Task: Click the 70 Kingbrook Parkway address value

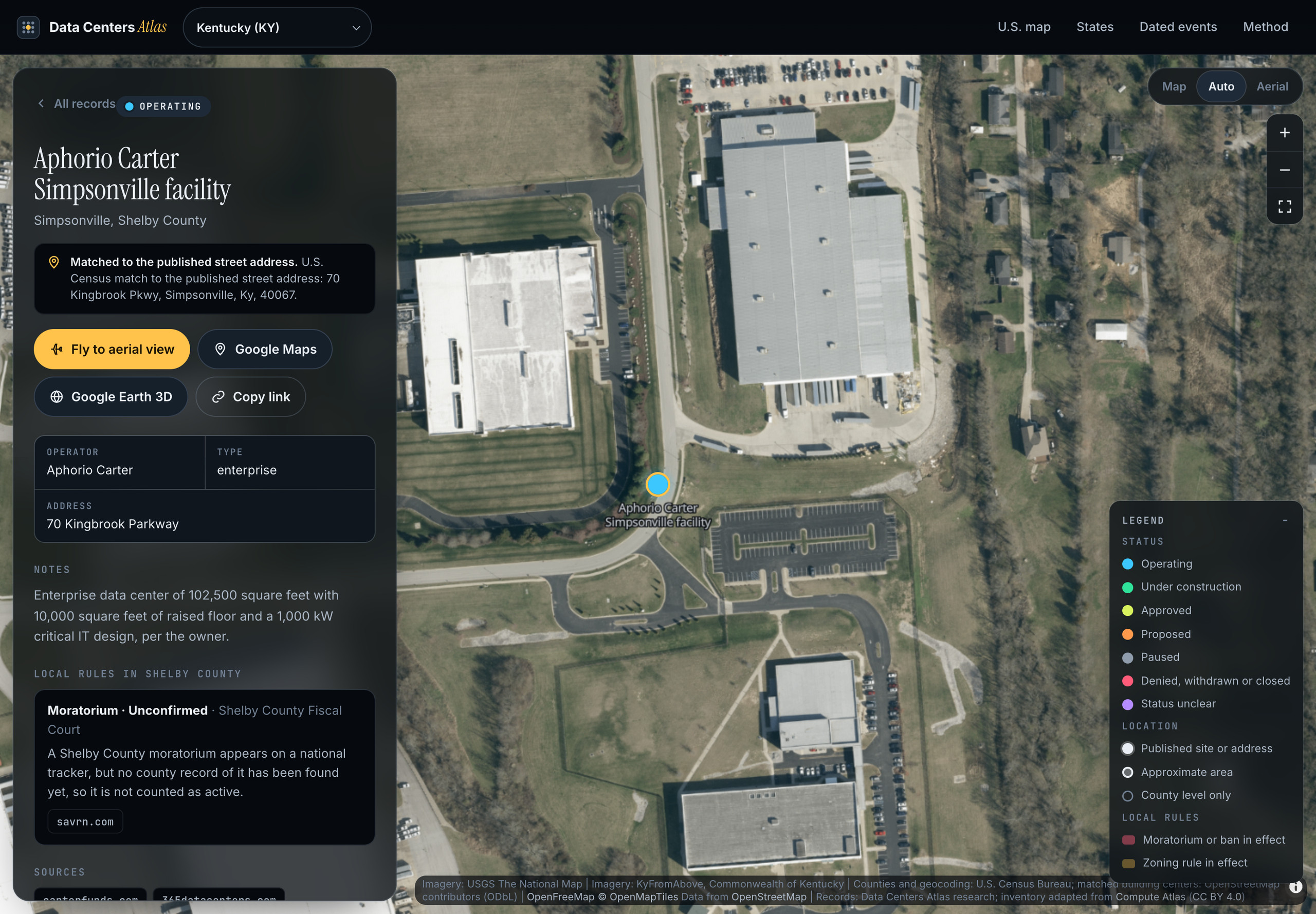Action: pos(112,524)
